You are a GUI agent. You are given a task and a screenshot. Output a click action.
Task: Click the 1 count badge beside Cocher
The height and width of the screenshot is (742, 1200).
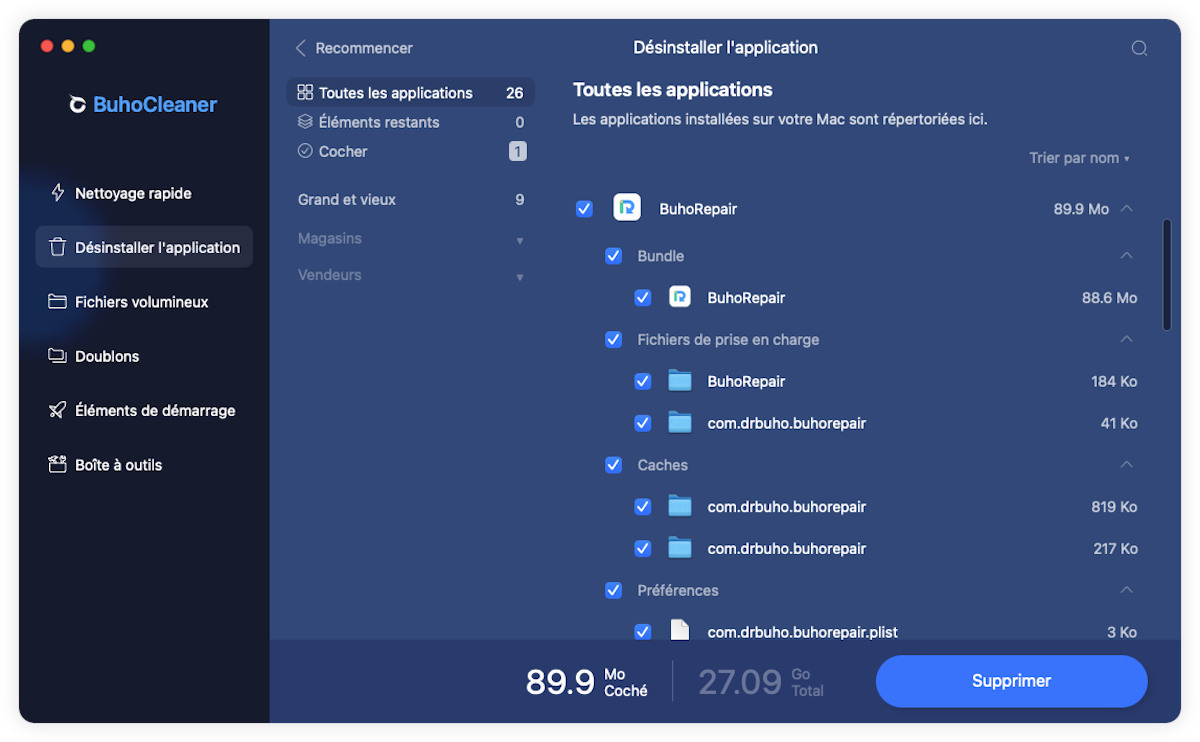click(517, 151)
